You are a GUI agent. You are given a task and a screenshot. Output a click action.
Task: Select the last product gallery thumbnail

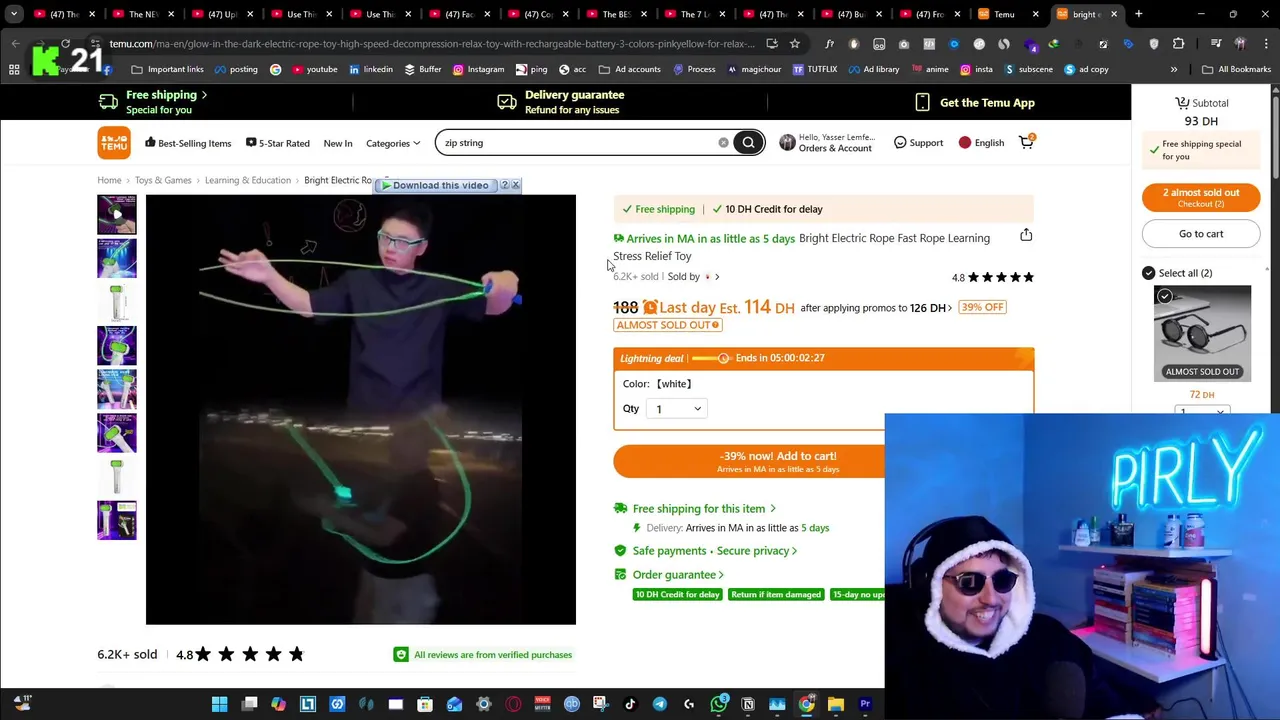click(116, 520)
